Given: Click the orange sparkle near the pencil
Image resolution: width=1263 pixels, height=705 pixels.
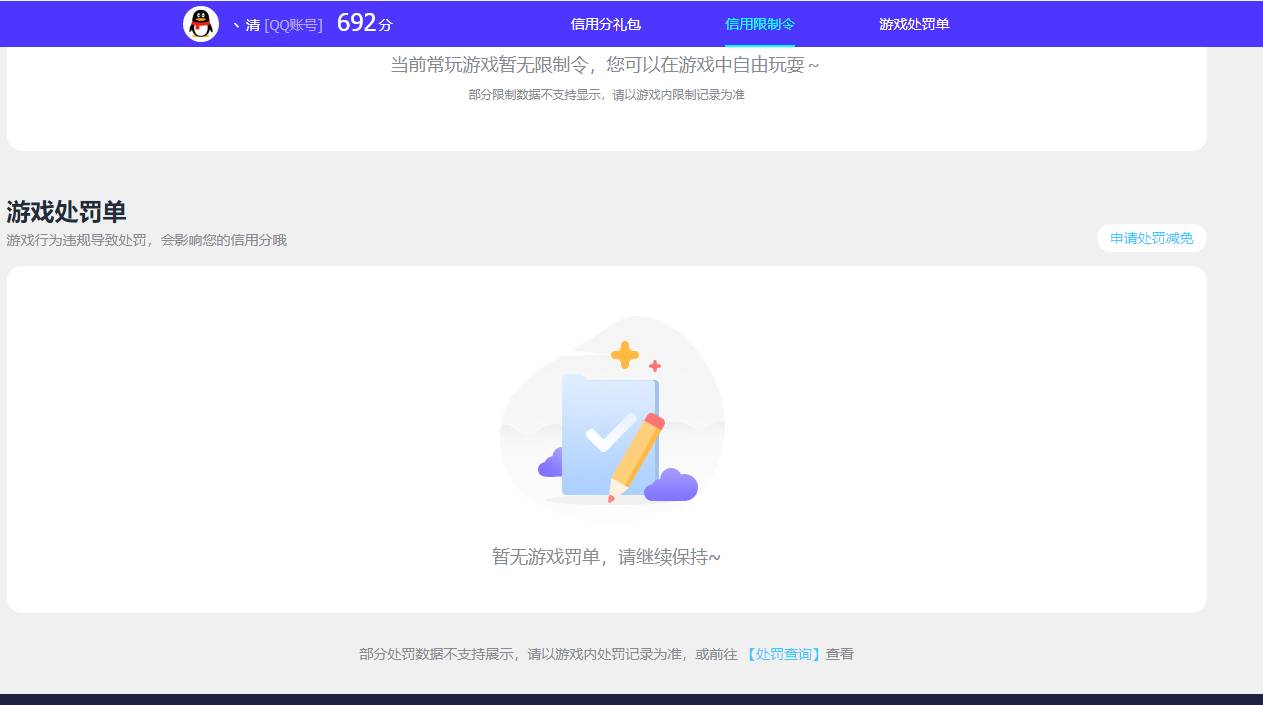Looking at the screenshot, I should (657, 366).
